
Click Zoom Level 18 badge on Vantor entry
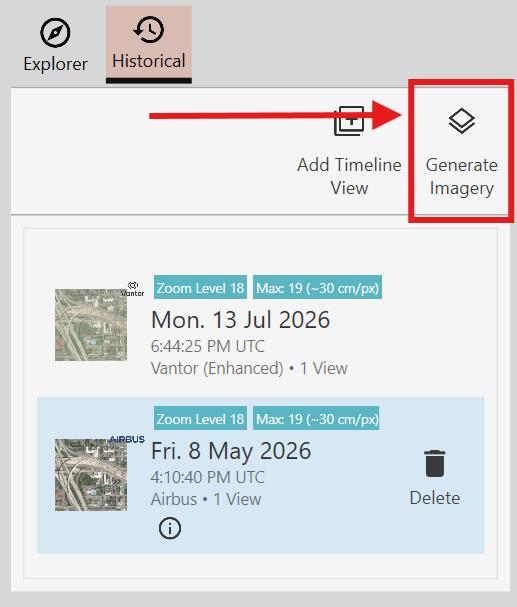pos(200,287)
